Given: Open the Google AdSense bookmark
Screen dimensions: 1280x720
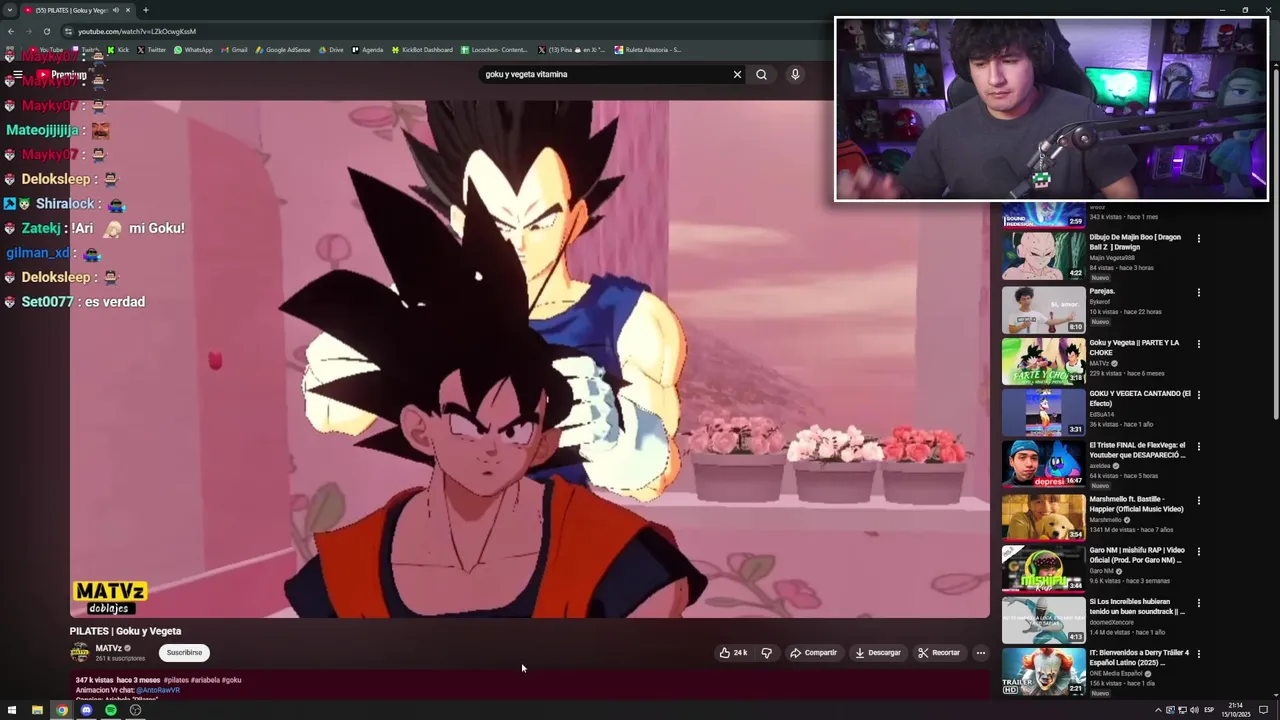Looking at the screenshot, I should point(283,50).
